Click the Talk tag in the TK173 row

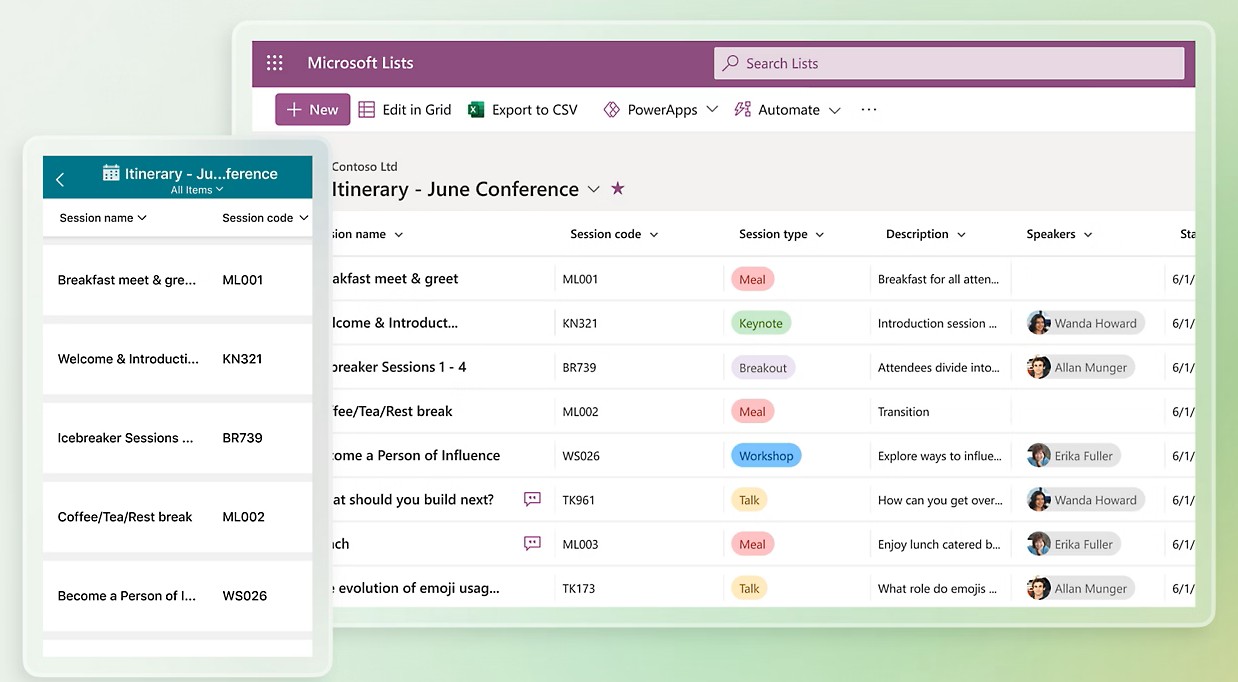click(749, 588)
